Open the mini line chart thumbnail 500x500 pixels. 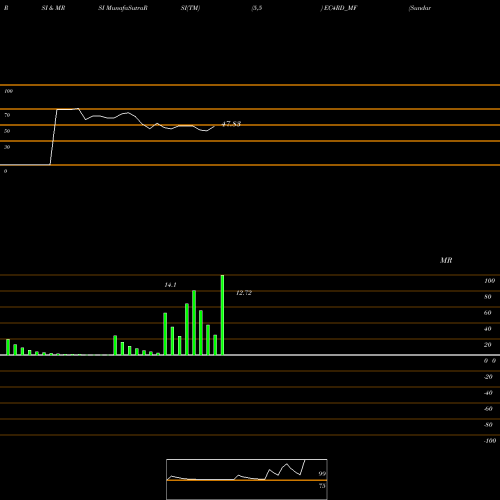tap(247, 479)
